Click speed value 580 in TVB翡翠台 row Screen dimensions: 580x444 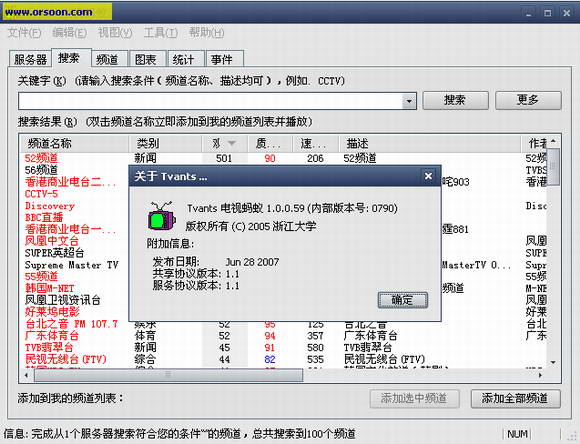[315, 348]
